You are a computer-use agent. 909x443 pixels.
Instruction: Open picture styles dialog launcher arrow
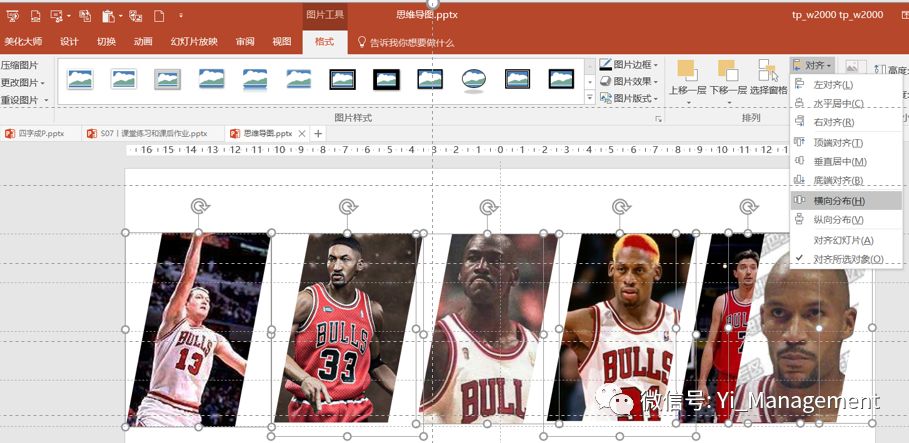tap(658, 118)
